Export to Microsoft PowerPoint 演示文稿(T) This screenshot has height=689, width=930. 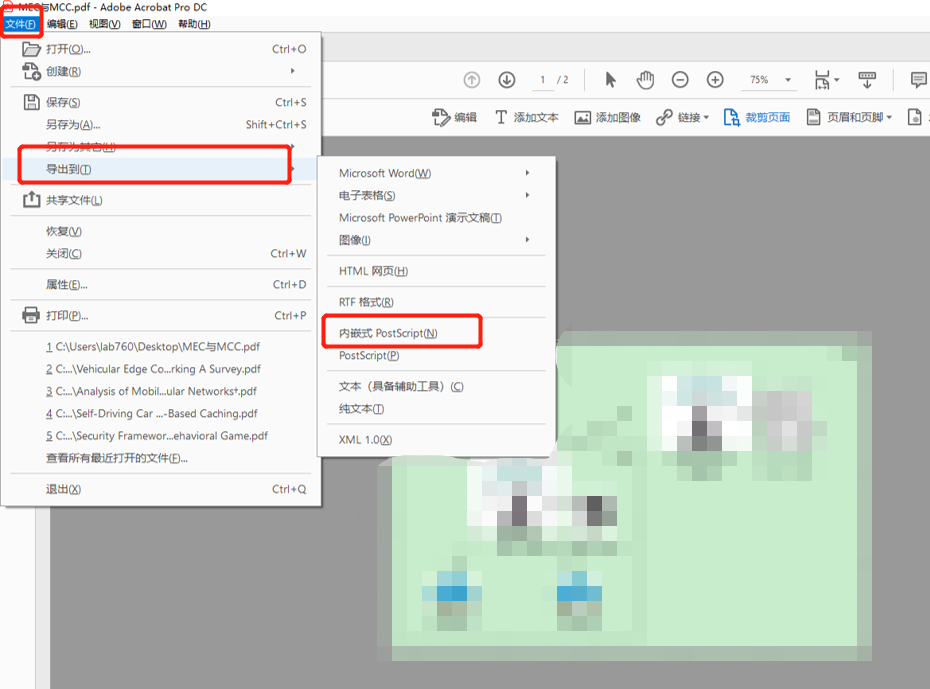click(436, 218)
